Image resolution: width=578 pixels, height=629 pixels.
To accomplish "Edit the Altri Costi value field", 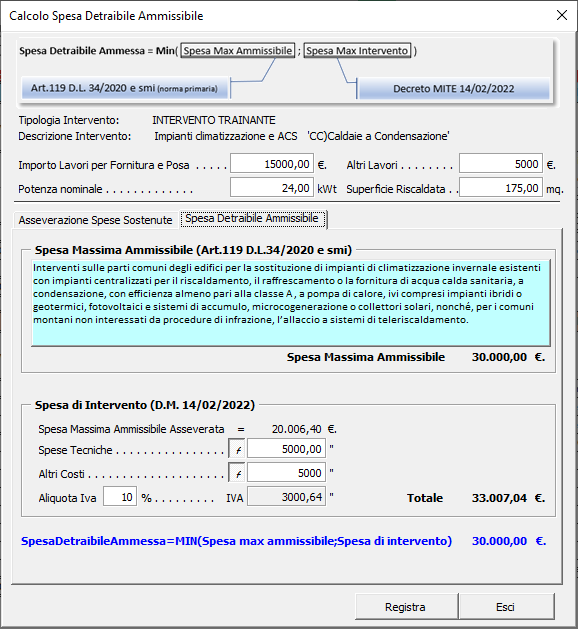I will point(286,473).
